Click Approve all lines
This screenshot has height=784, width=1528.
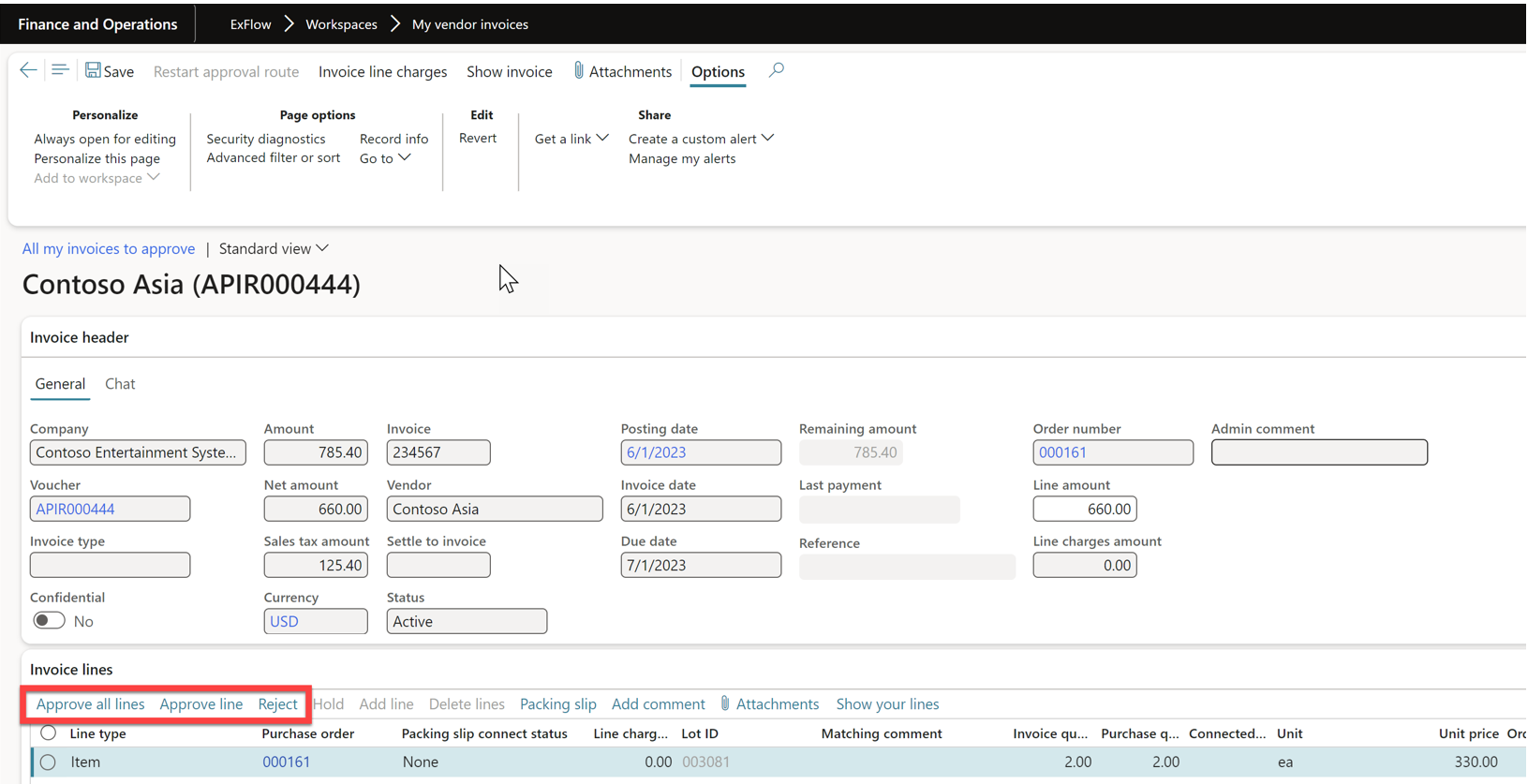pos(90,703)
